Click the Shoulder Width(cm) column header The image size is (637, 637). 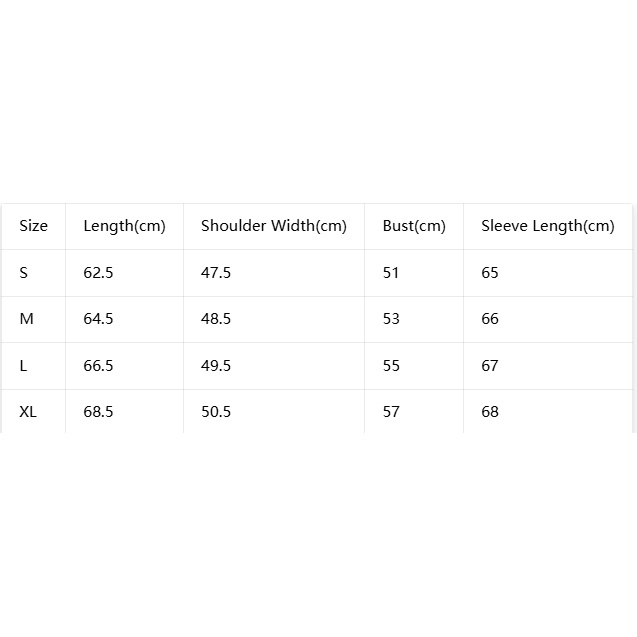pos(274,226)
